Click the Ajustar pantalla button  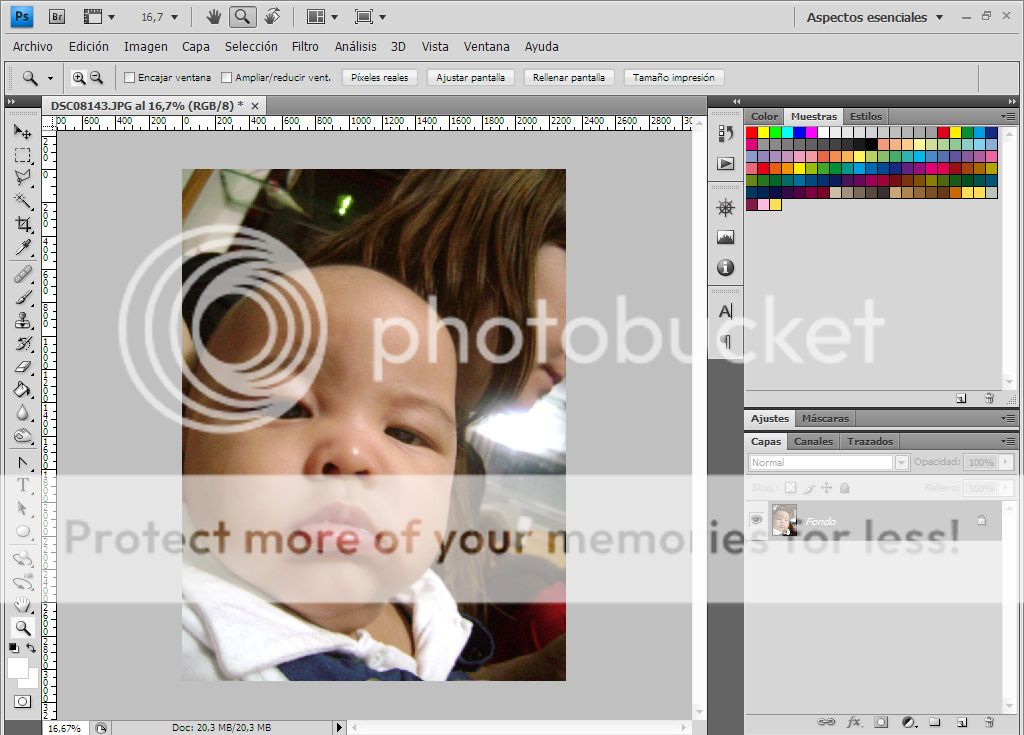click(470, 78)
